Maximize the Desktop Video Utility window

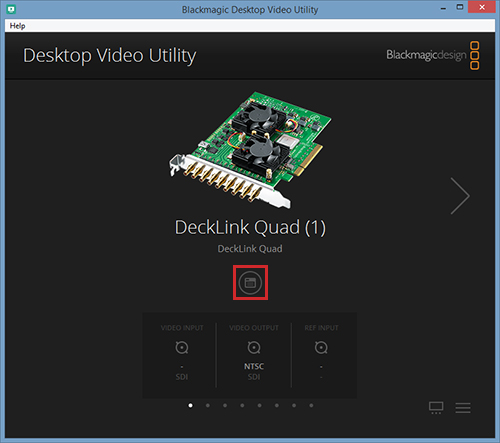pos(460,7)
